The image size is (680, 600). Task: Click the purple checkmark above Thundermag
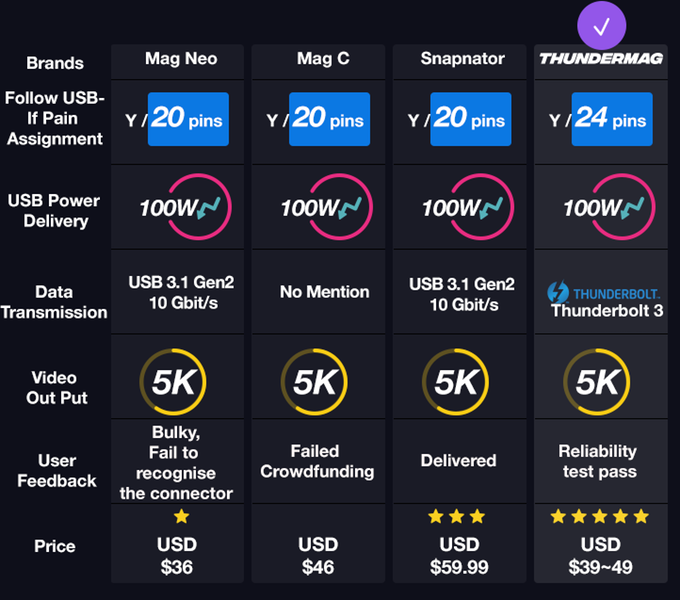click(601, 26)
